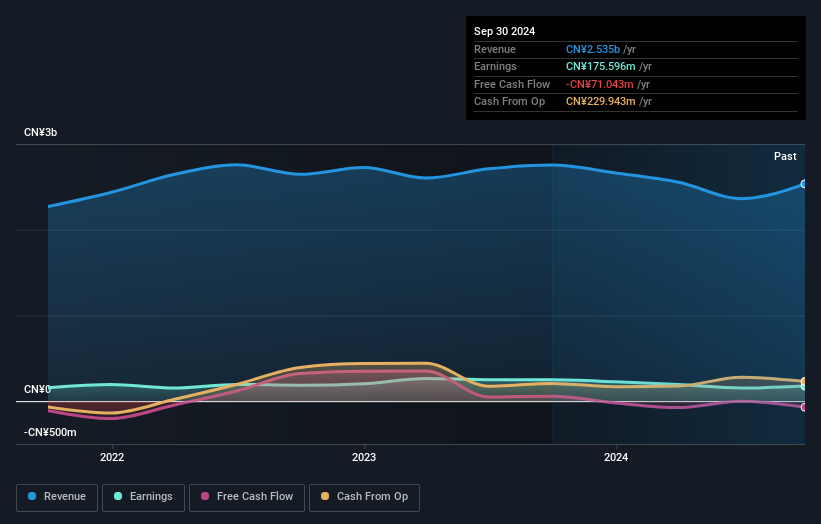The width and height of the screenshot is (821, 524).
Task: Click the -CN¥500m y-axis label
Action: [50, 432]
